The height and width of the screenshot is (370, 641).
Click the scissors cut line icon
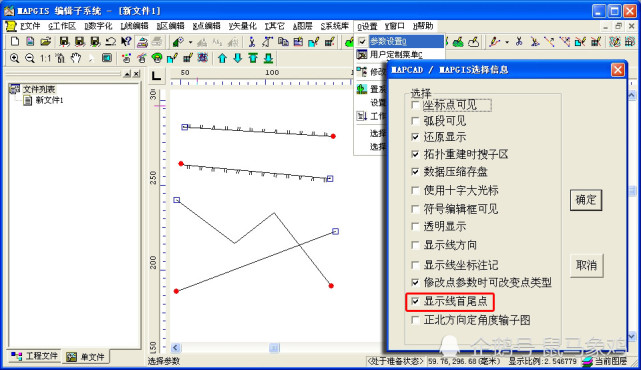coord(519,41)
